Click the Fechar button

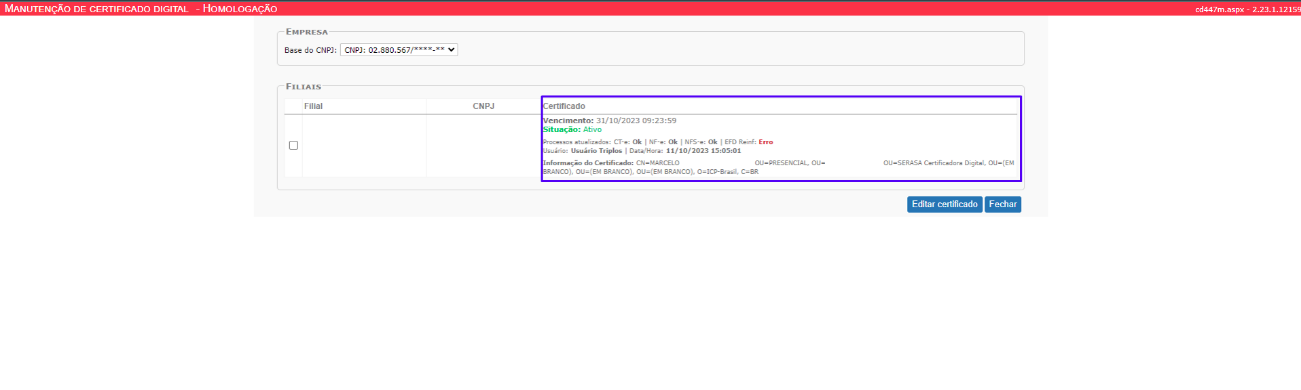(1002, 204)
